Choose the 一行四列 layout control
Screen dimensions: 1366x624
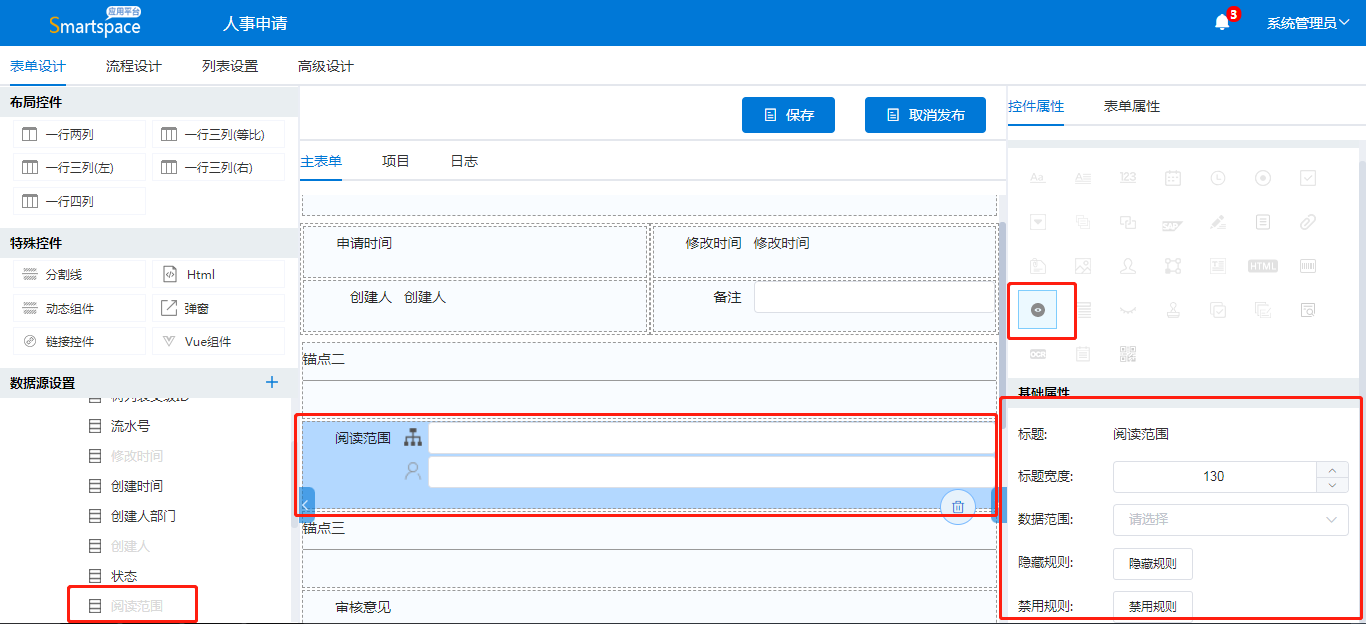click(x=80, y=201)
